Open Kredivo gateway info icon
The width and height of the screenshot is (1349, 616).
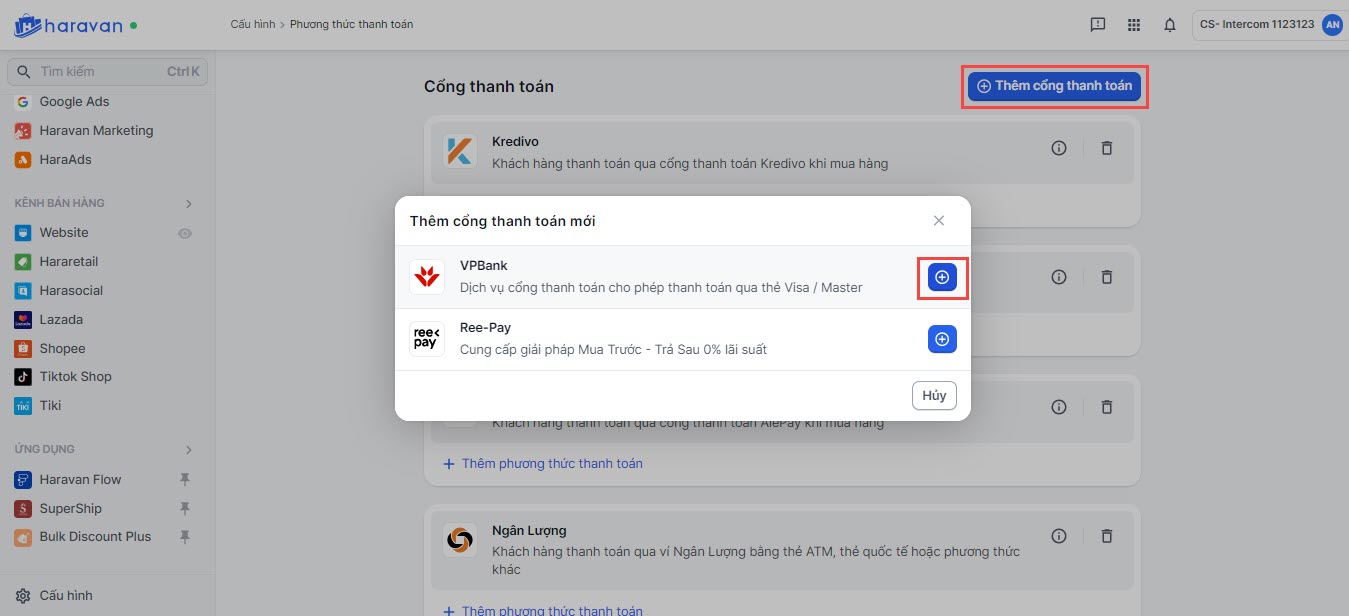(x=1059, y=148)
